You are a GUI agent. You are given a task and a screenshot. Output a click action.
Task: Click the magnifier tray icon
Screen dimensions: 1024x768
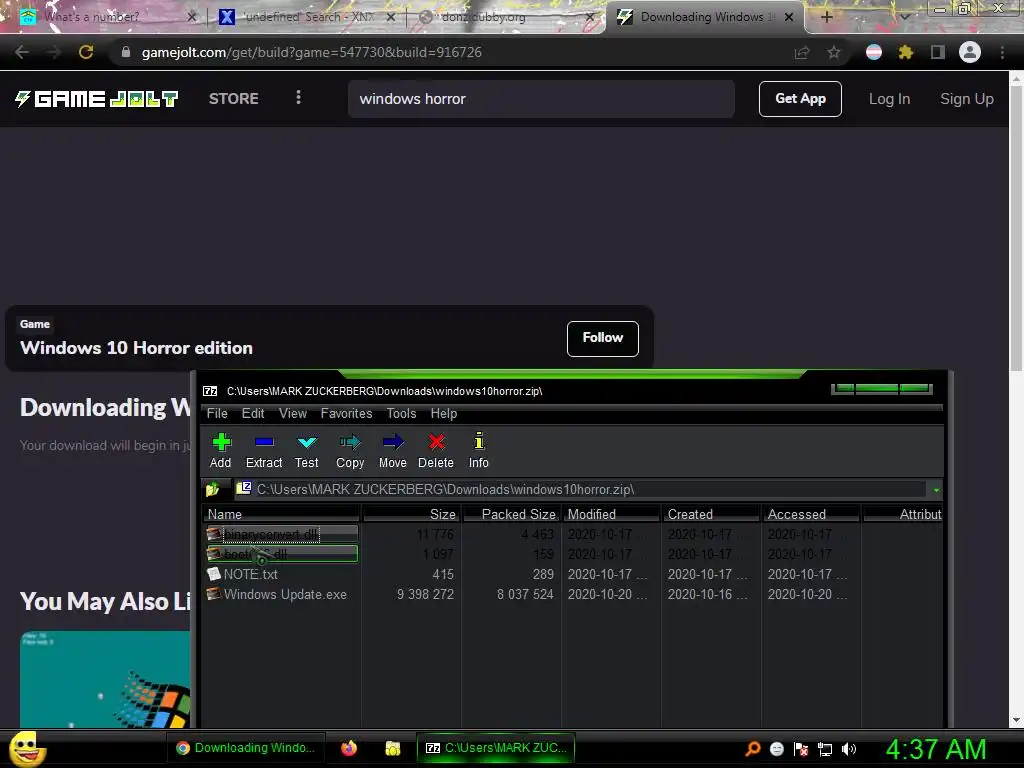click(x=752, y=749)
